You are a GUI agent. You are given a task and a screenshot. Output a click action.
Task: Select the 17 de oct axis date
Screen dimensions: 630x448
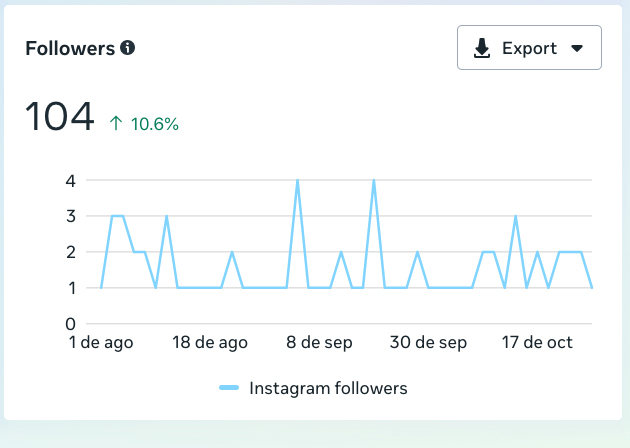tap(537, 343)
